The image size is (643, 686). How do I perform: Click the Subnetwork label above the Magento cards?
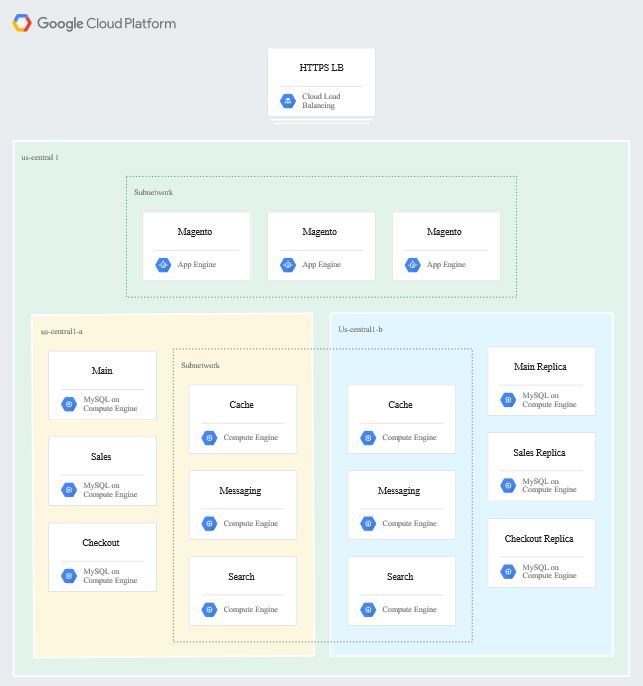[x=153, y=192]
